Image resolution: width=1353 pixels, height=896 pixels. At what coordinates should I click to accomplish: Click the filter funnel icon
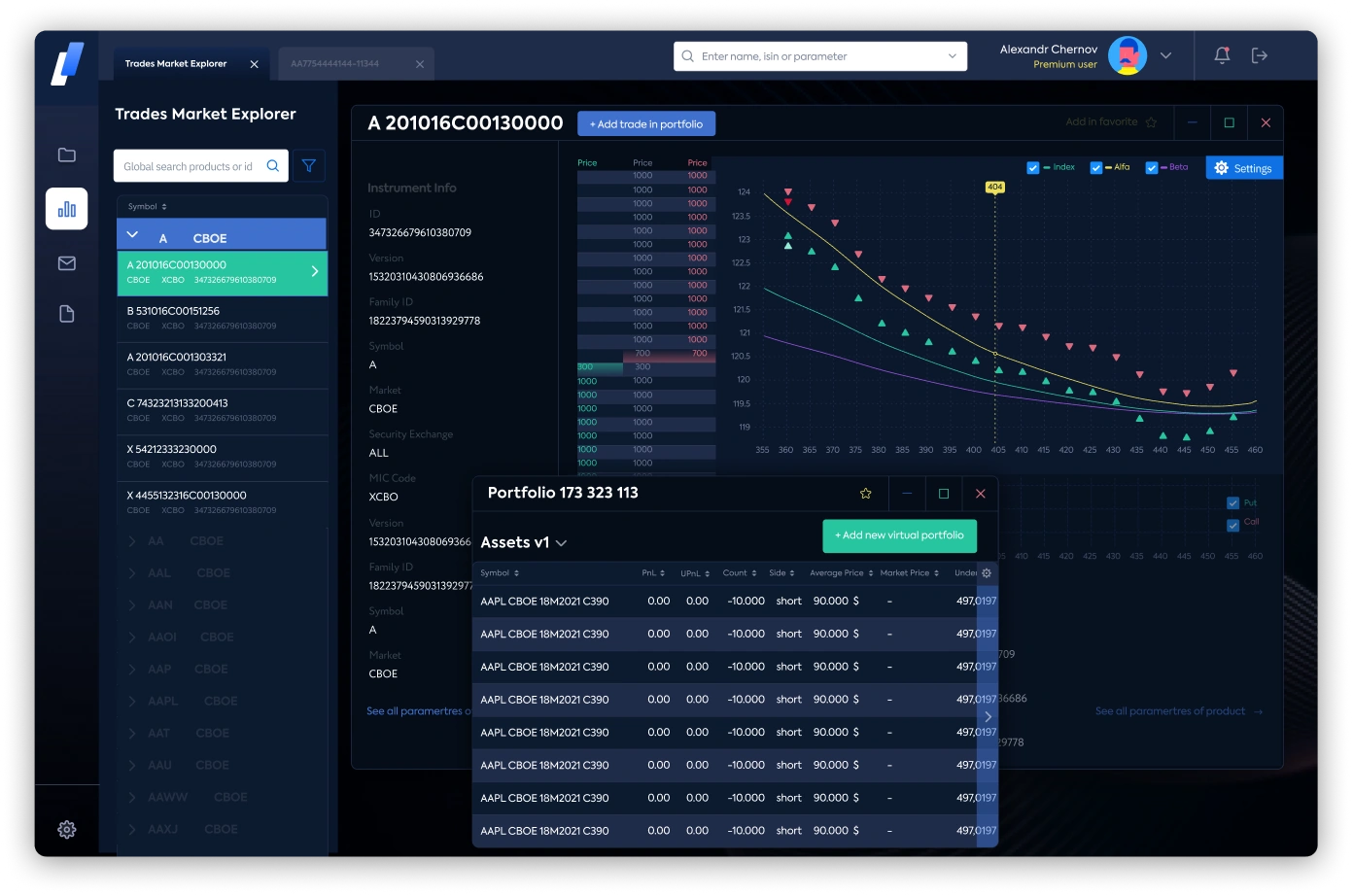click(x=309, y=166)
